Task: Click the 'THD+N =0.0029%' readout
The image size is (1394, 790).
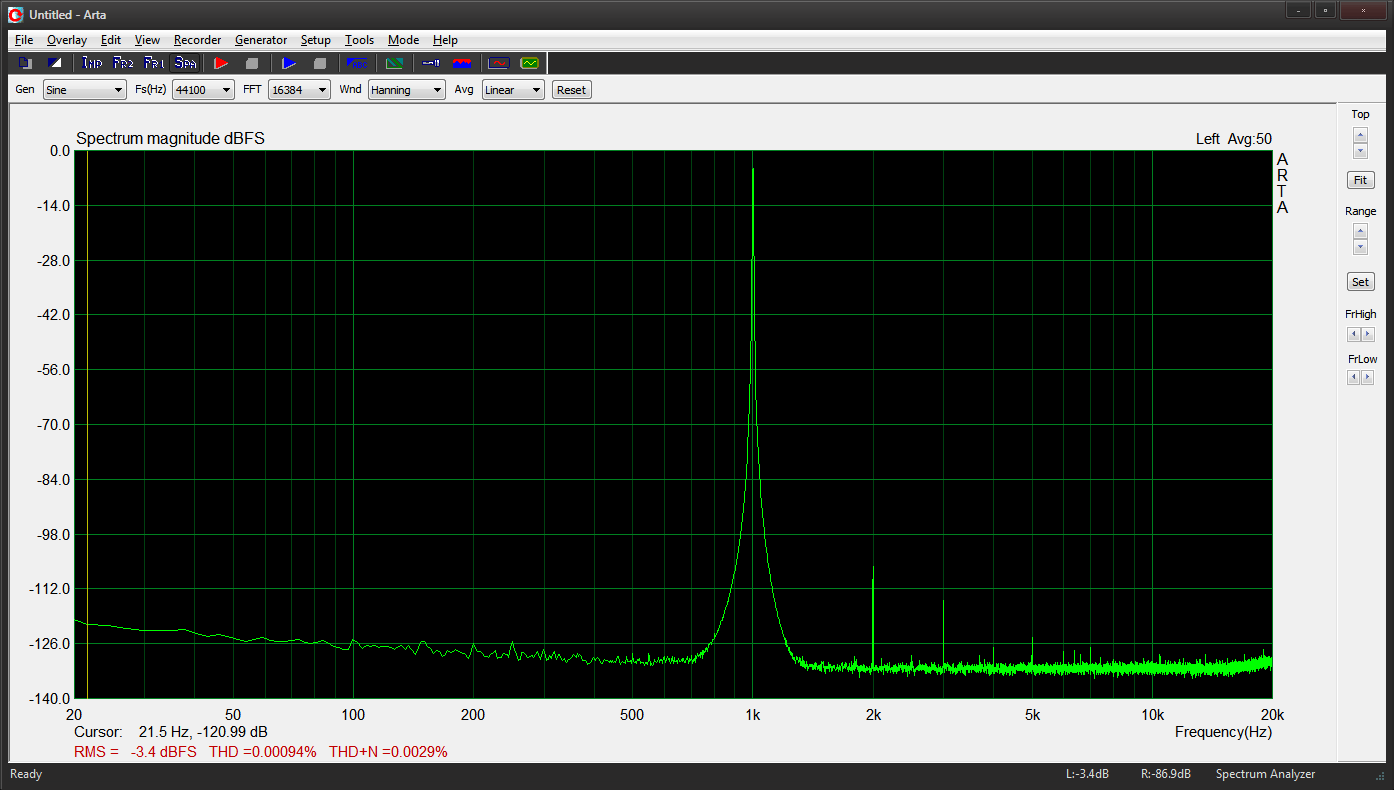Action: 388,752
